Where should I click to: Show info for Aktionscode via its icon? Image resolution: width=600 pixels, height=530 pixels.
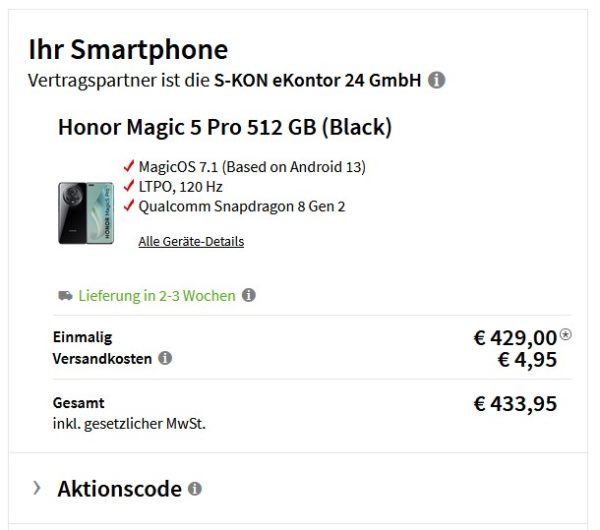click(194, 489)
